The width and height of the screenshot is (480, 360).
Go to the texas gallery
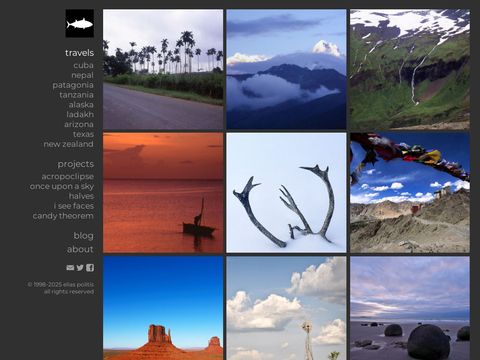click(83, 134)
